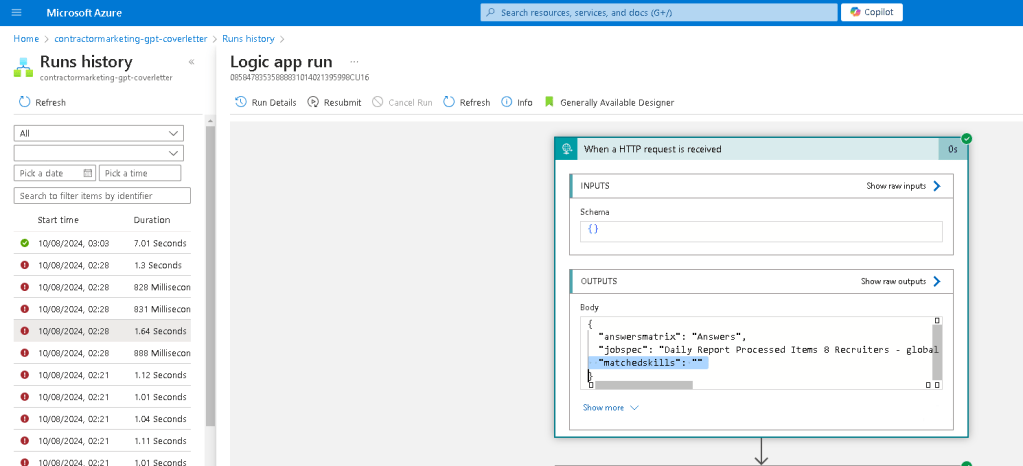Sort by Start time column header

click(58, 220)
